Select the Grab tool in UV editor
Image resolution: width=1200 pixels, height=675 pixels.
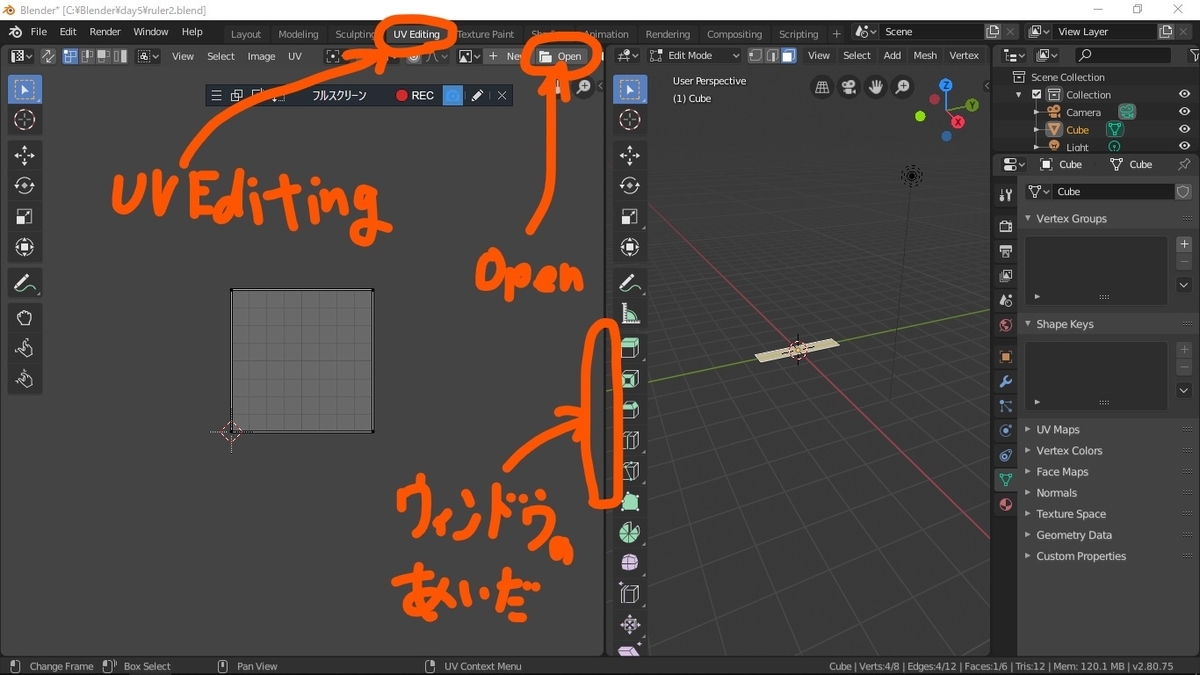[x=25, y=318]
